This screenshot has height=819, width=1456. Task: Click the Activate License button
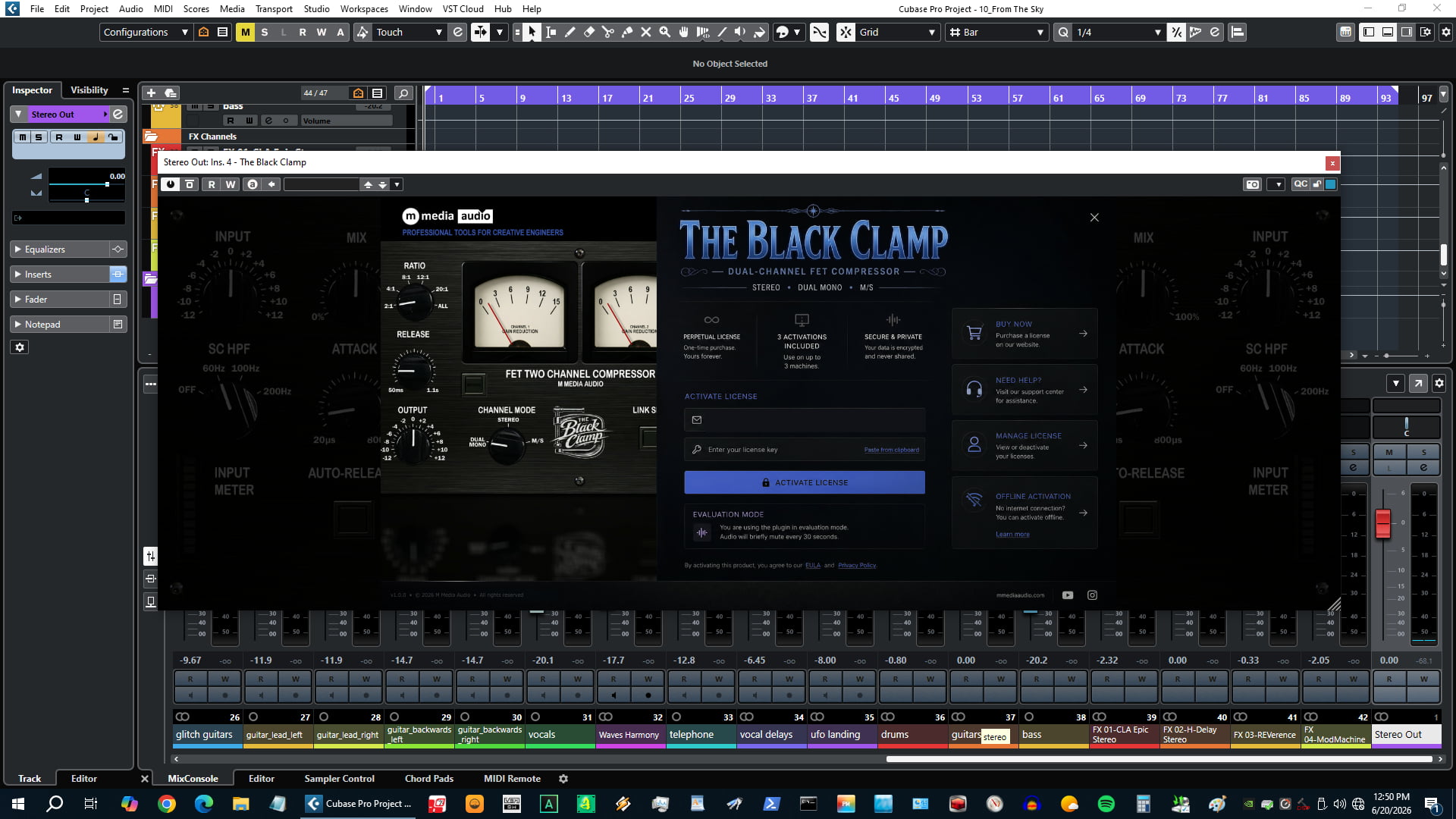(805, 483)
